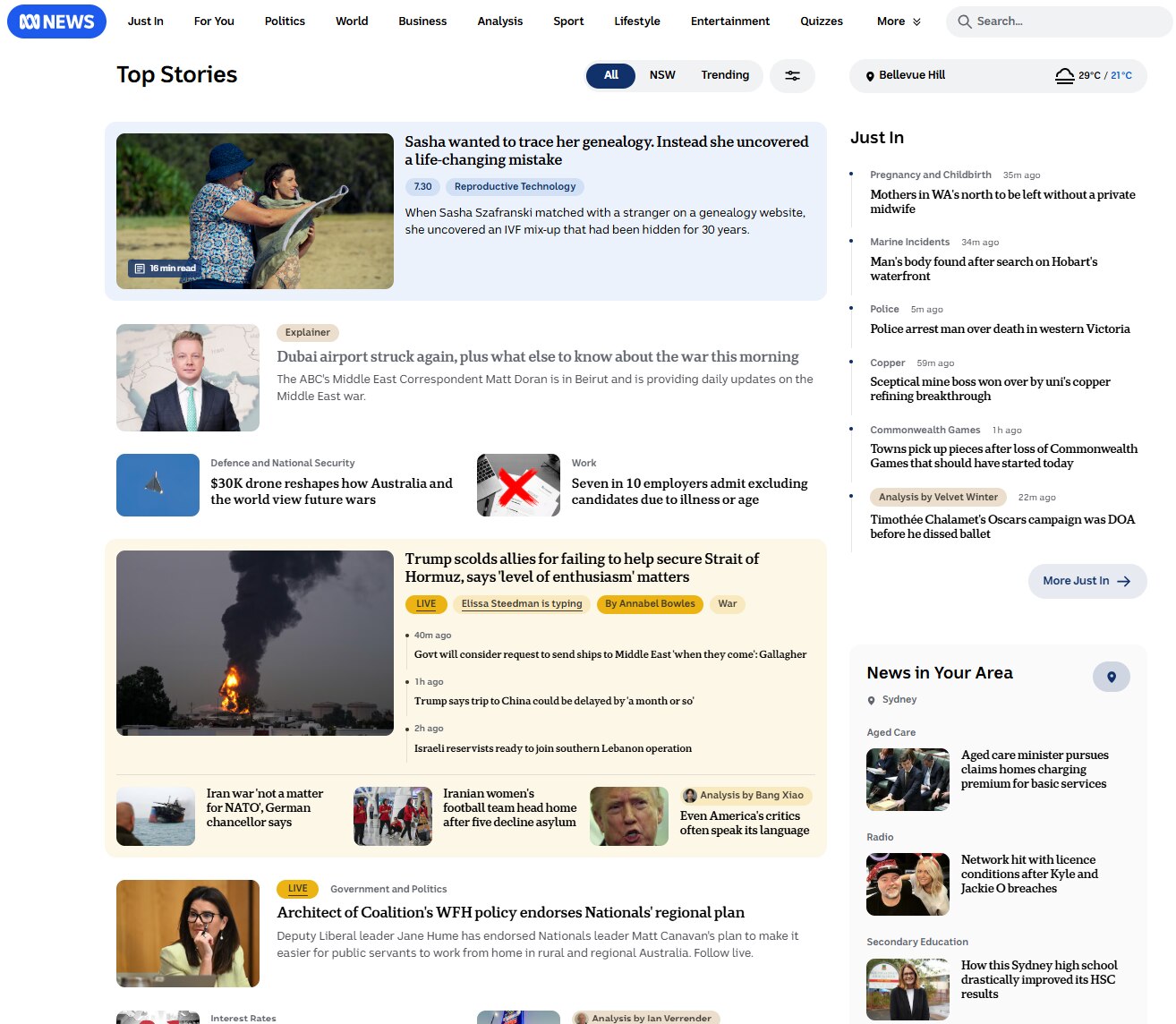The width and height of the screenshot is (1176, 1024).
Task: Click More Just In button
Action: pos(1087,581)
